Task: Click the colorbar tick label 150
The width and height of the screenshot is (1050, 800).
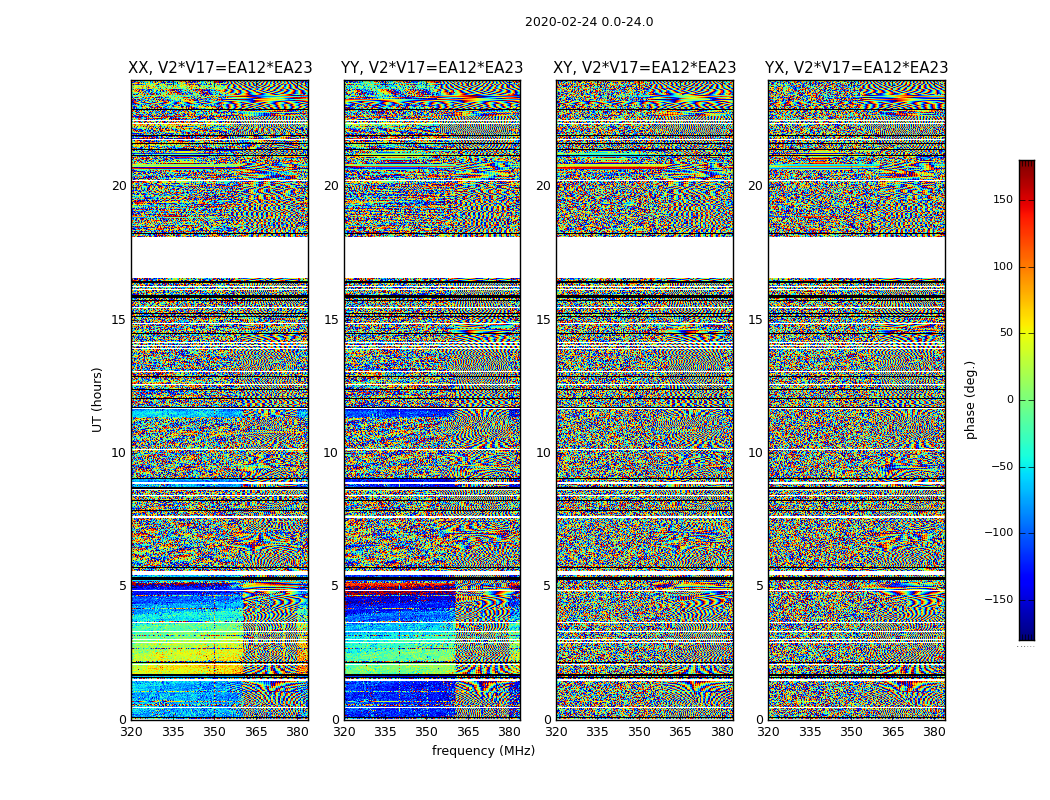Action: click(x=1002, y=200)
